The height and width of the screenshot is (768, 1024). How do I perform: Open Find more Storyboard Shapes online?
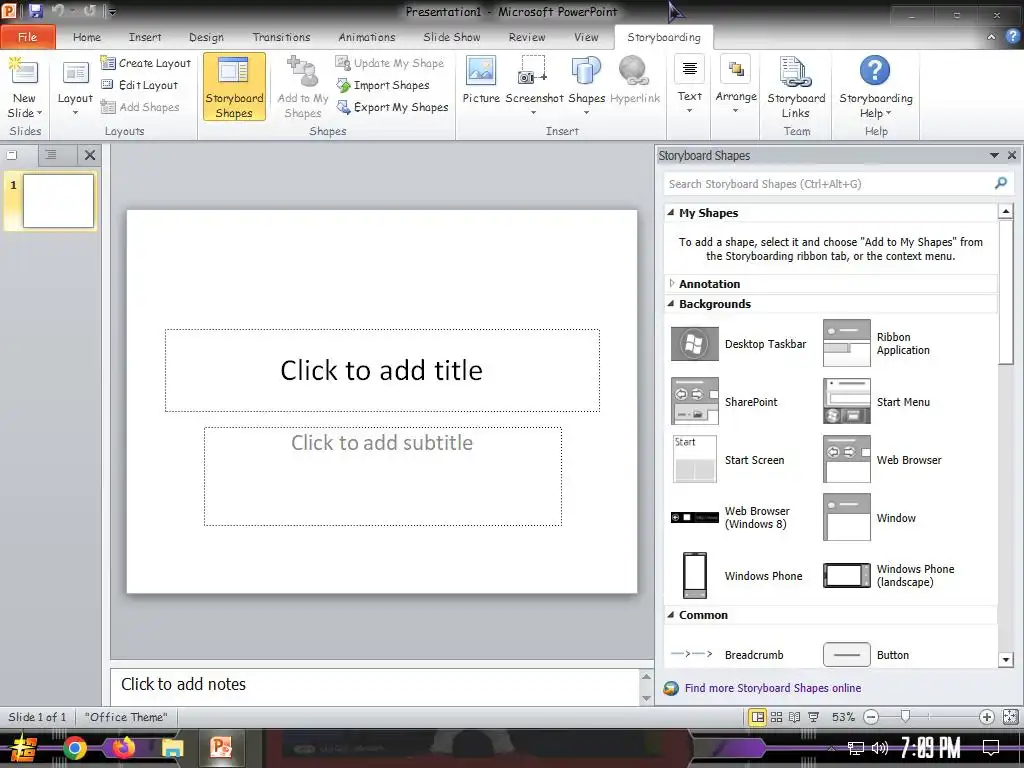(773, 688)
